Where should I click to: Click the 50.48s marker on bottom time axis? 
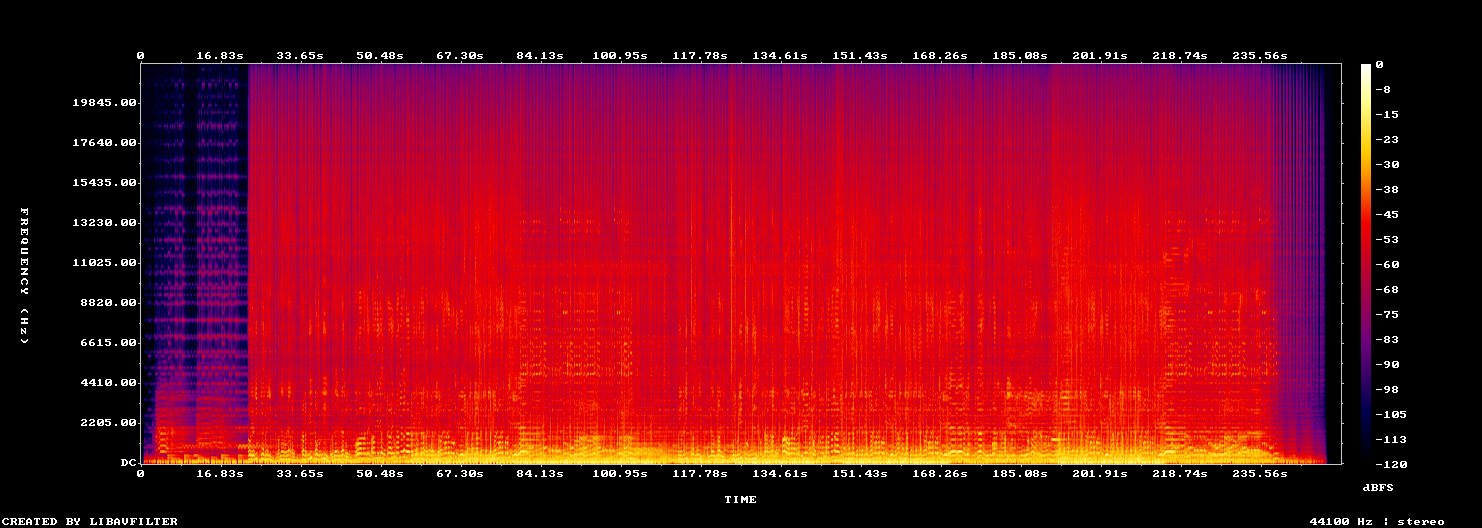[380, 473]
